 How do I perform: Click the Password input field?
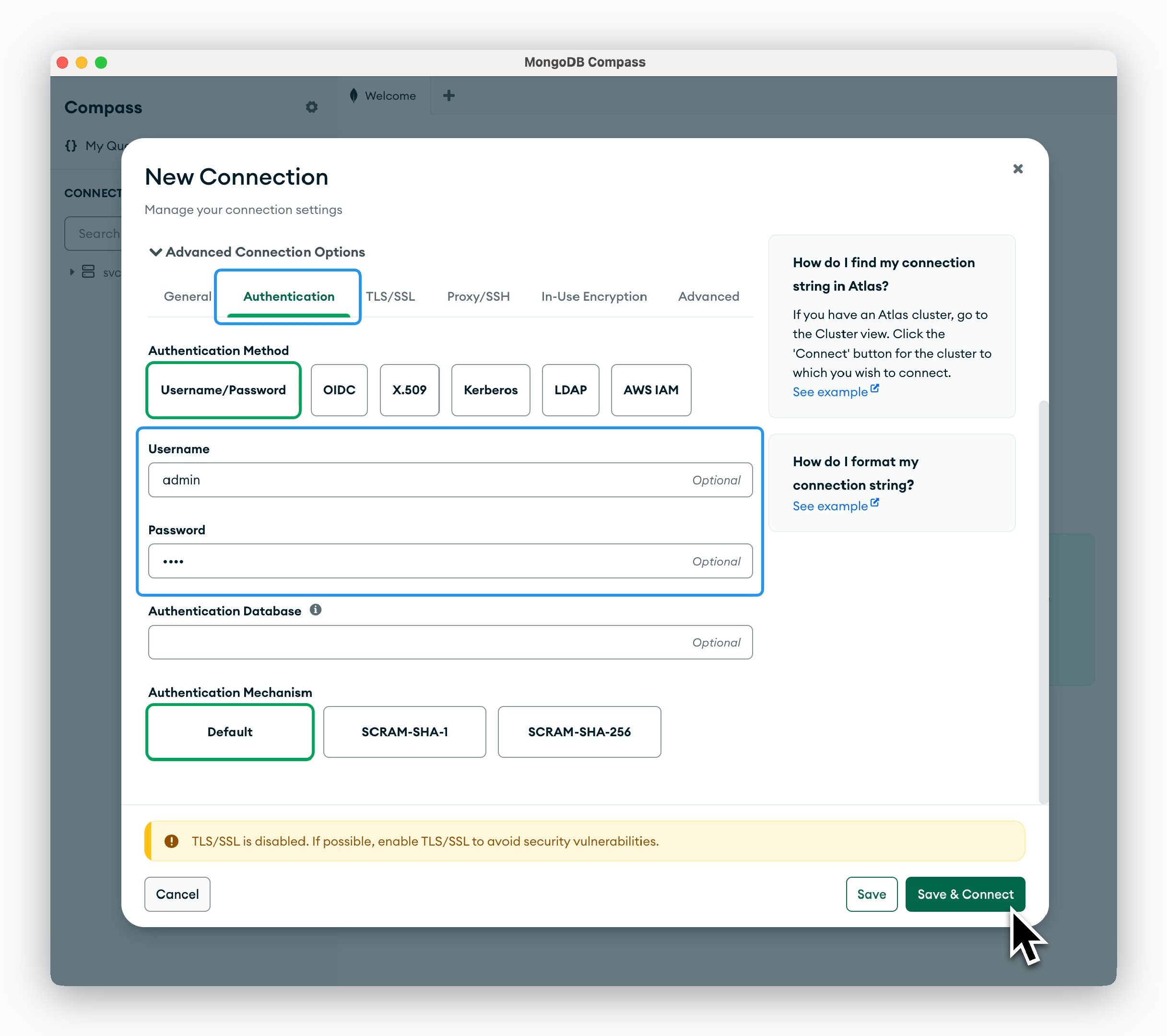click(450, 561)
